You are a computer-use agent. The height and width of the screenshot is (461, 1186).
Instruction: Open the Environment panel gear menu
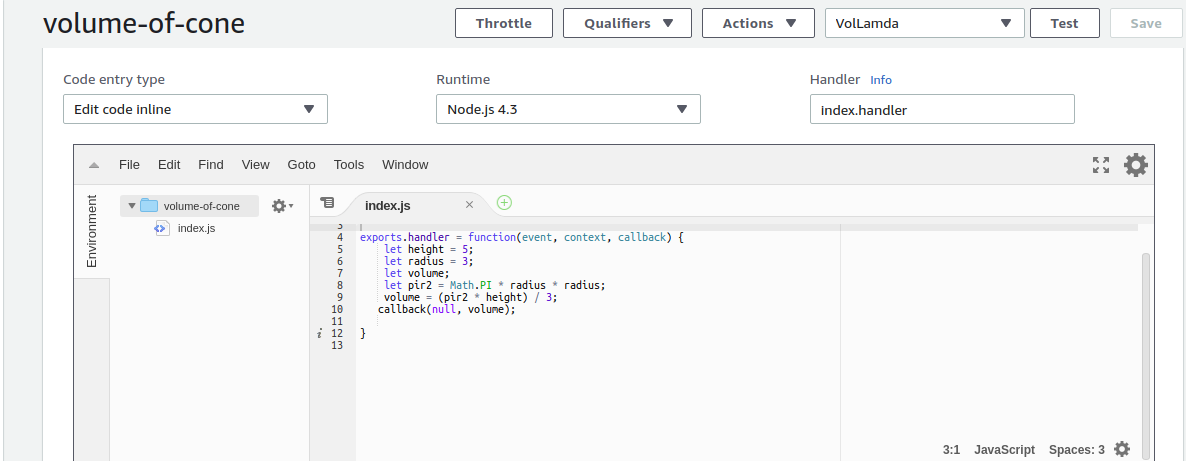pos(282,206)
